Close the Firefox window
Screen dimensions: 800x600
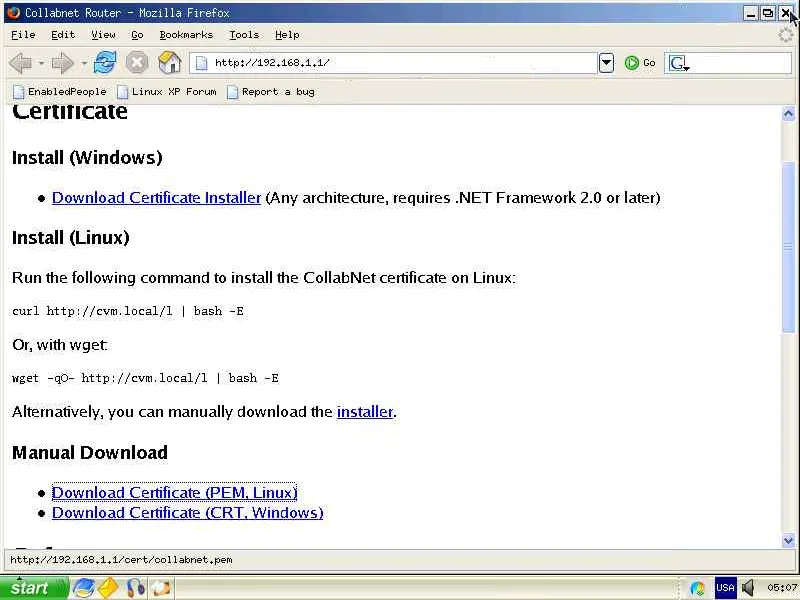(x=785, y=13)
